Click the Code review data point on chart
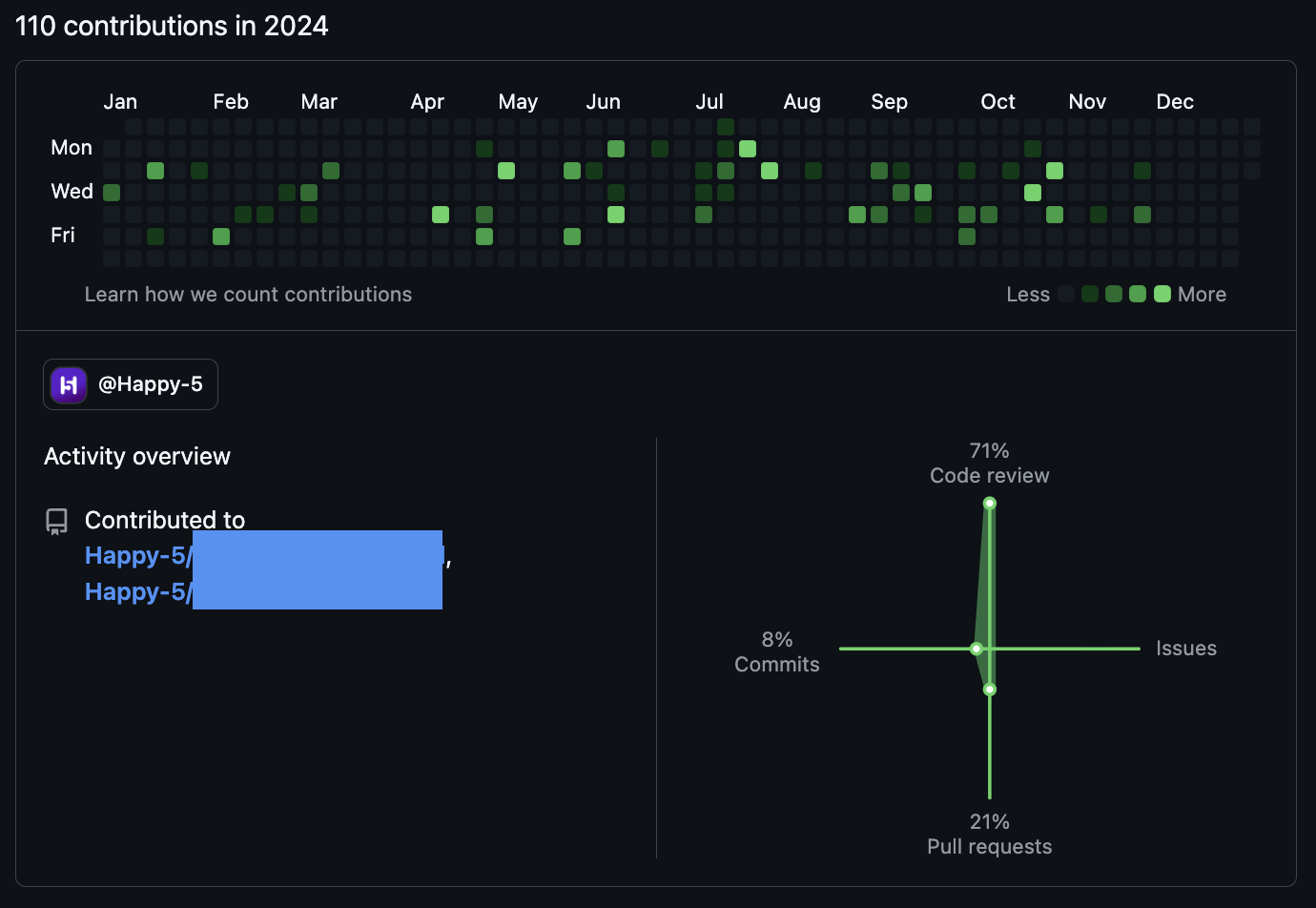1316x908 pixels. 990,503
